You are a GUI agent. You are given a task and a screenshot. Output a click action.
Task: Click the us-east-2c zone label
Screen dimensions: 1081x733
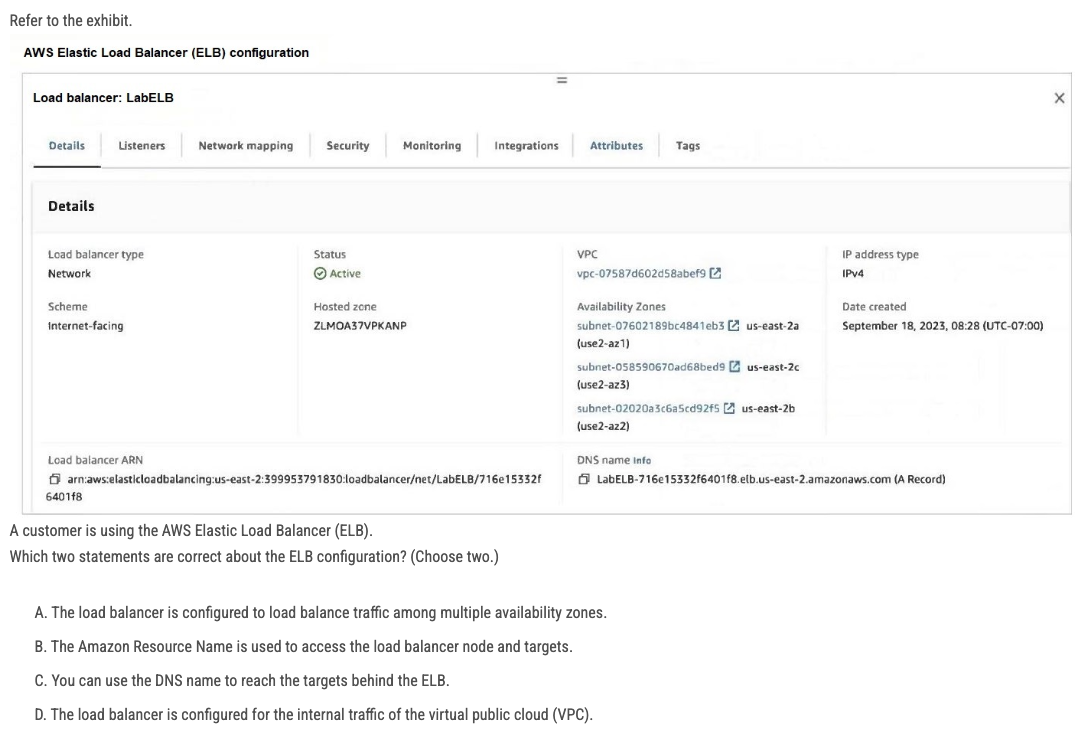click(x=773, y=367)
